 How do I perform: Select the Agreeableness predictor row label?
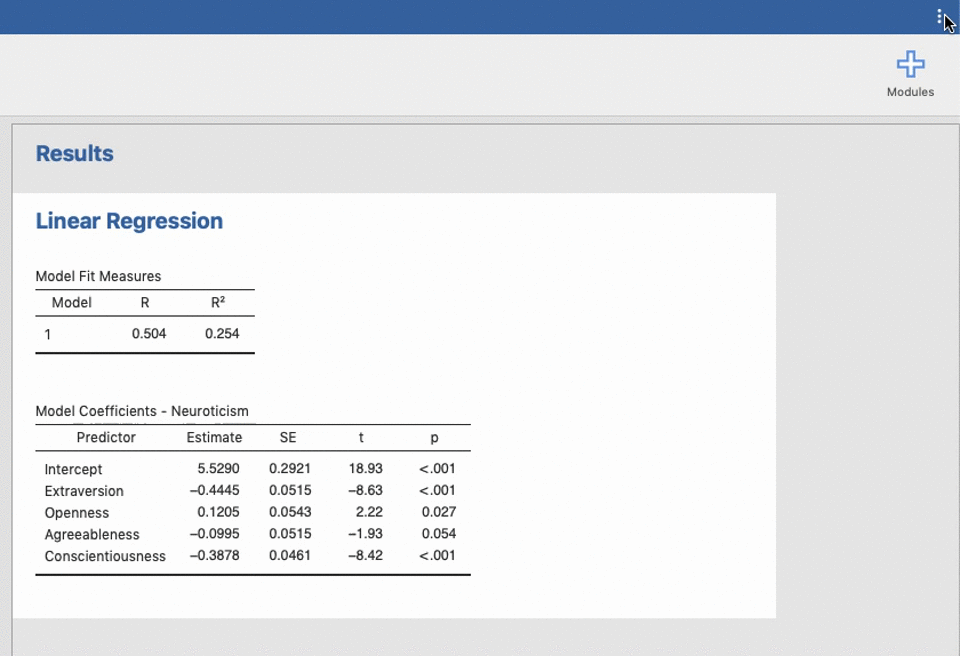92,535
